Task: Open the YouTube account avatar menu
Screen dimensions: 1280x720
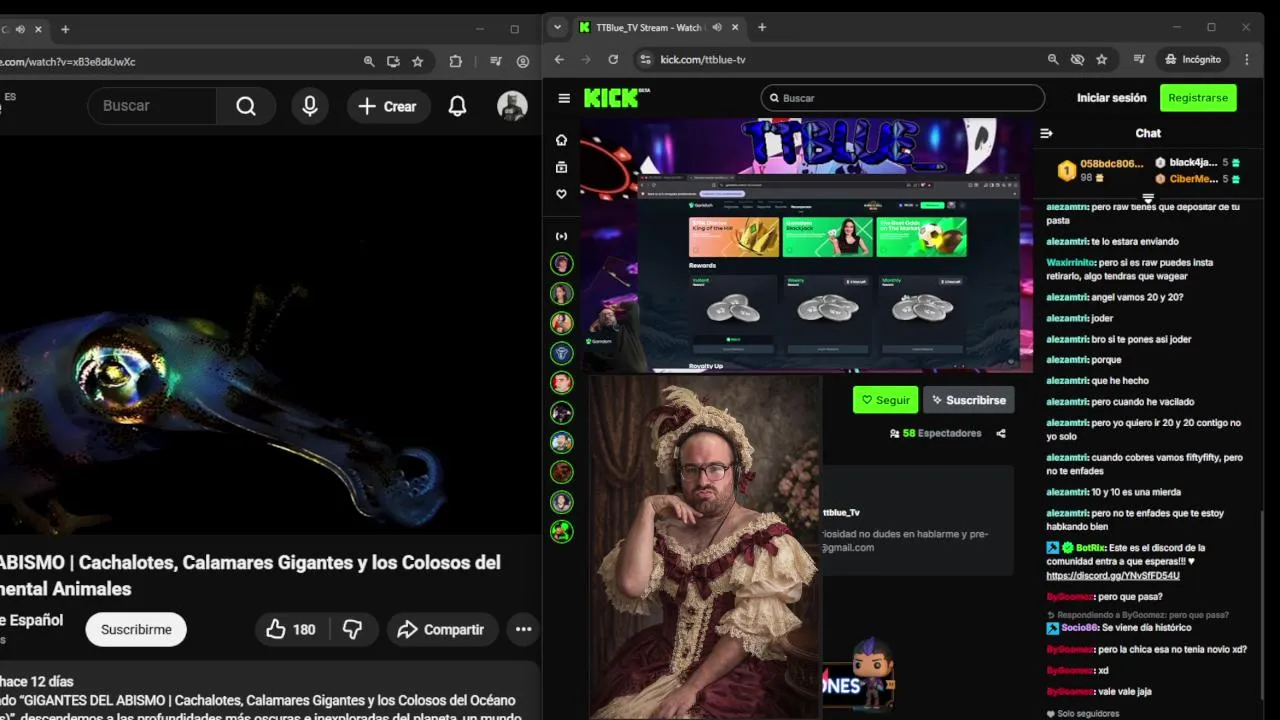Action: pos(512,106)
